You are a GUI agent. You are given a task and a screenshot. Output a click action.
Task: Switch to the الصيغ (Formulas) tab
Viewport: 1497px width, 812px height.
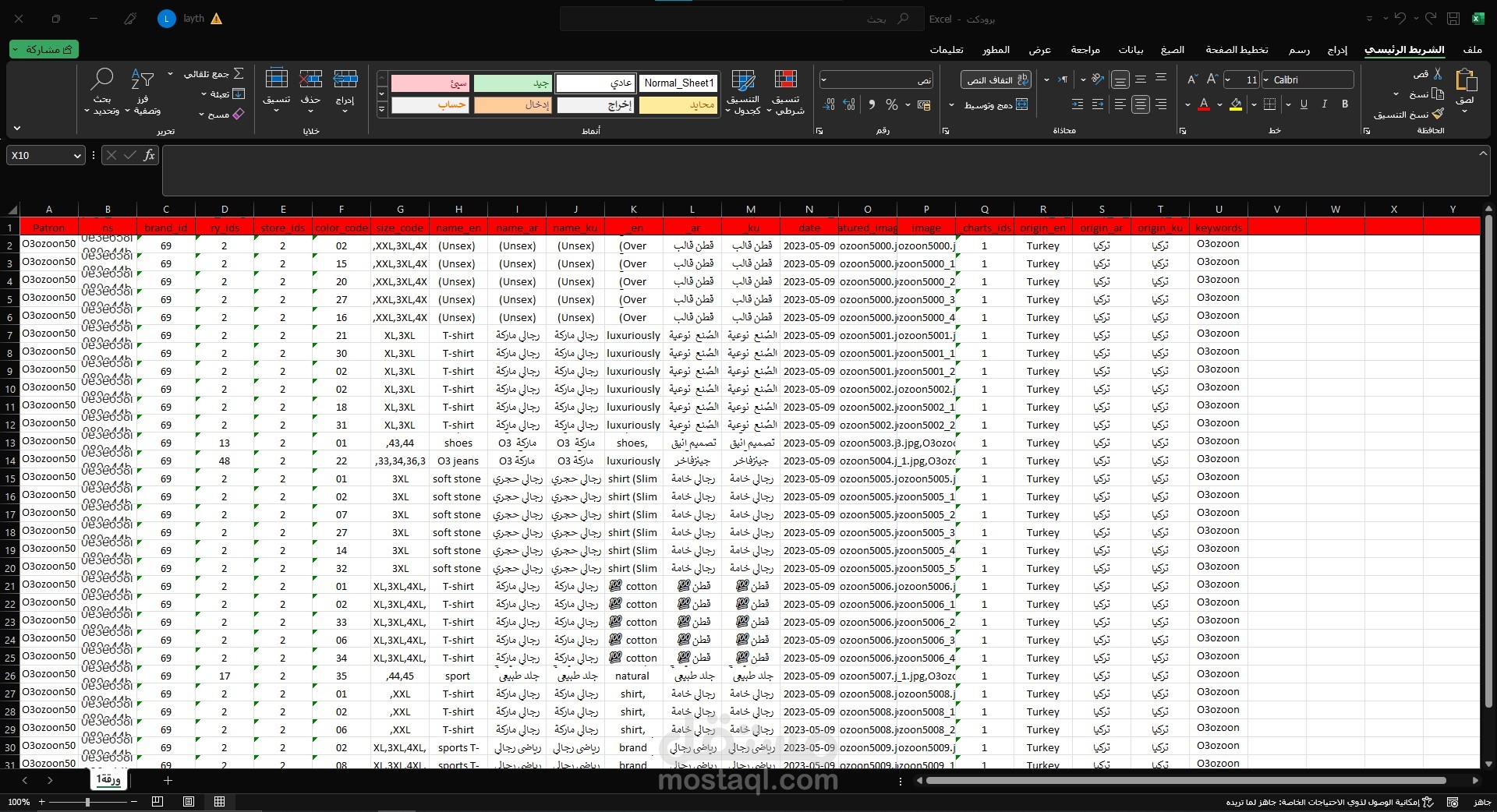1172,49
